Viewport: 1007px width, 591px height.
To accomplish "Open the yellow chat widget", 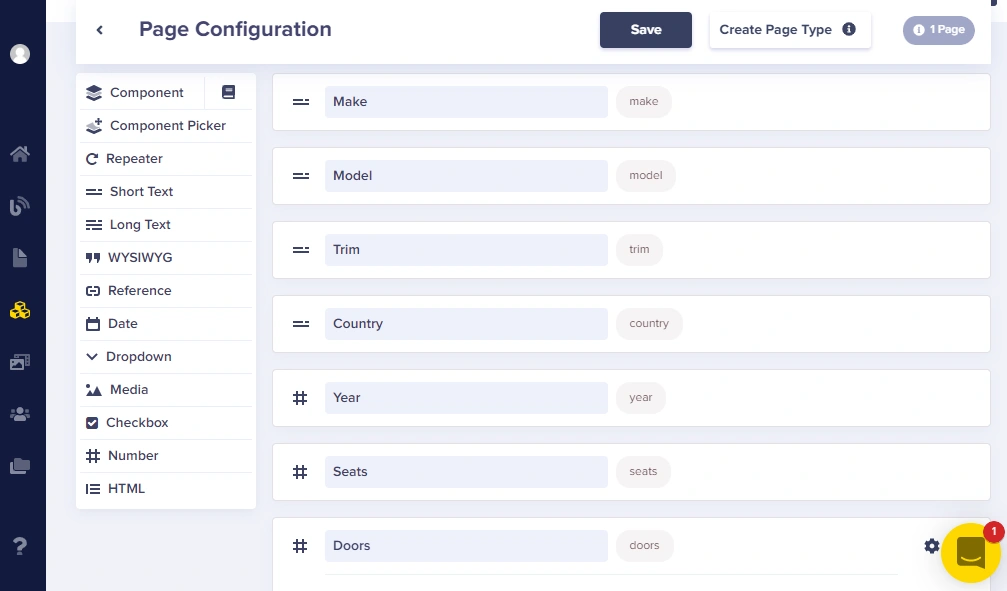I will coord(971,552).
